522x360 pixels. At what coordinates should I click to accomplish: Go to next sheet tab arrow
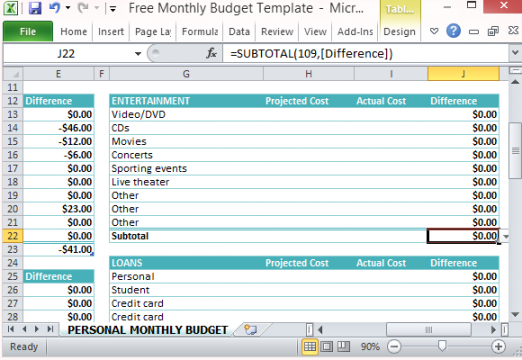[x=37, y=329]
